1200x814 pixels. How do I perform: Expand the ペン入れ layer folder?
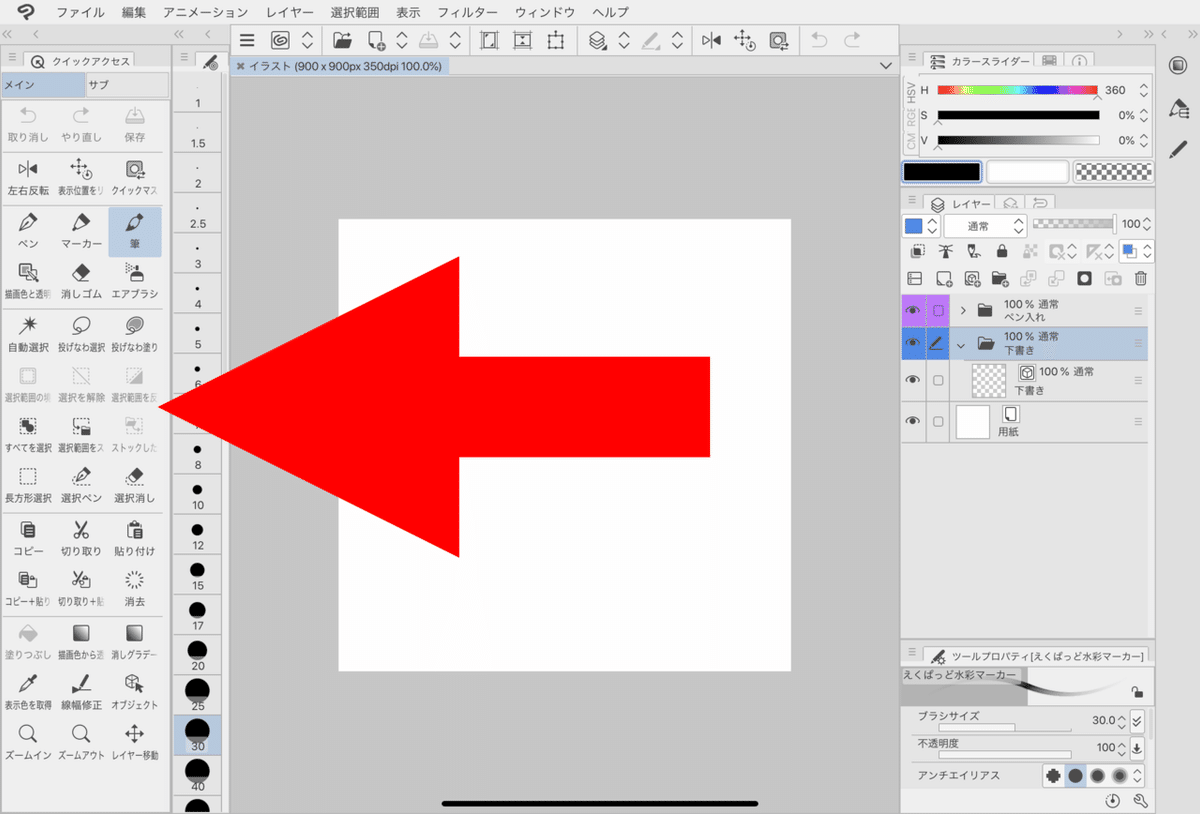point(963,311)
